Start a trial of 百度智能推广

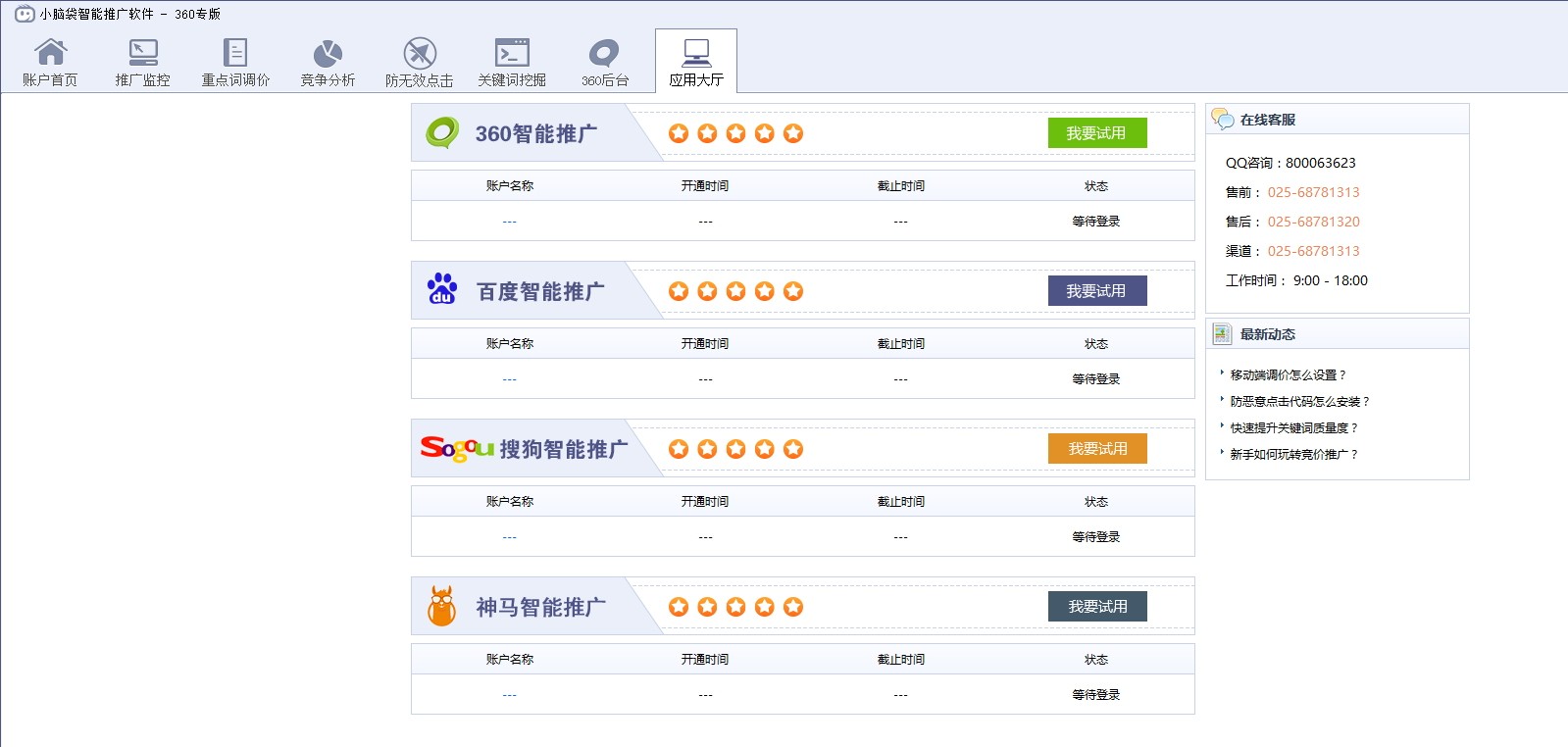(x=1097, y=291)
